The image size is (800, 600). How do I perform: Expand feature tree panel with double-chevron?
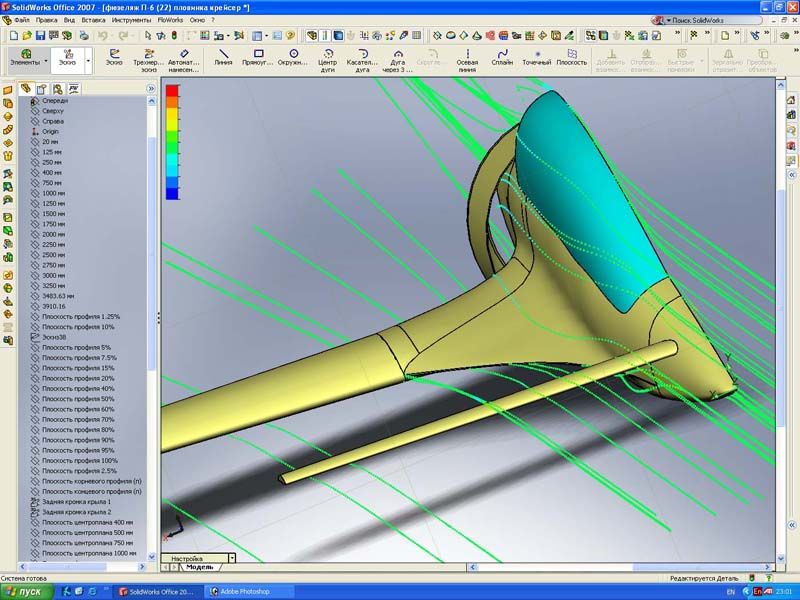(151, 88)
